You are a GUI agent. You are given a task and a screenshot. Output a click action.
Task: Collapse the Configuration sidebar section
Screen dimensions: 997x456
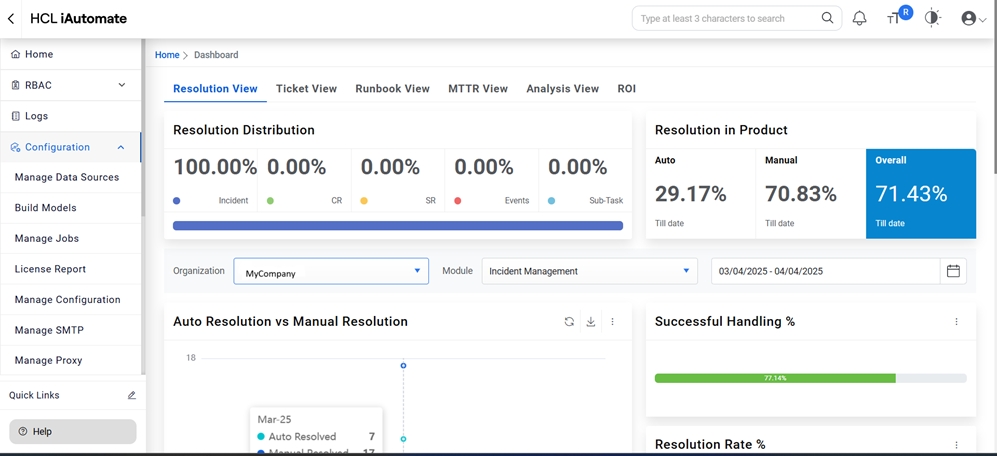121,147
